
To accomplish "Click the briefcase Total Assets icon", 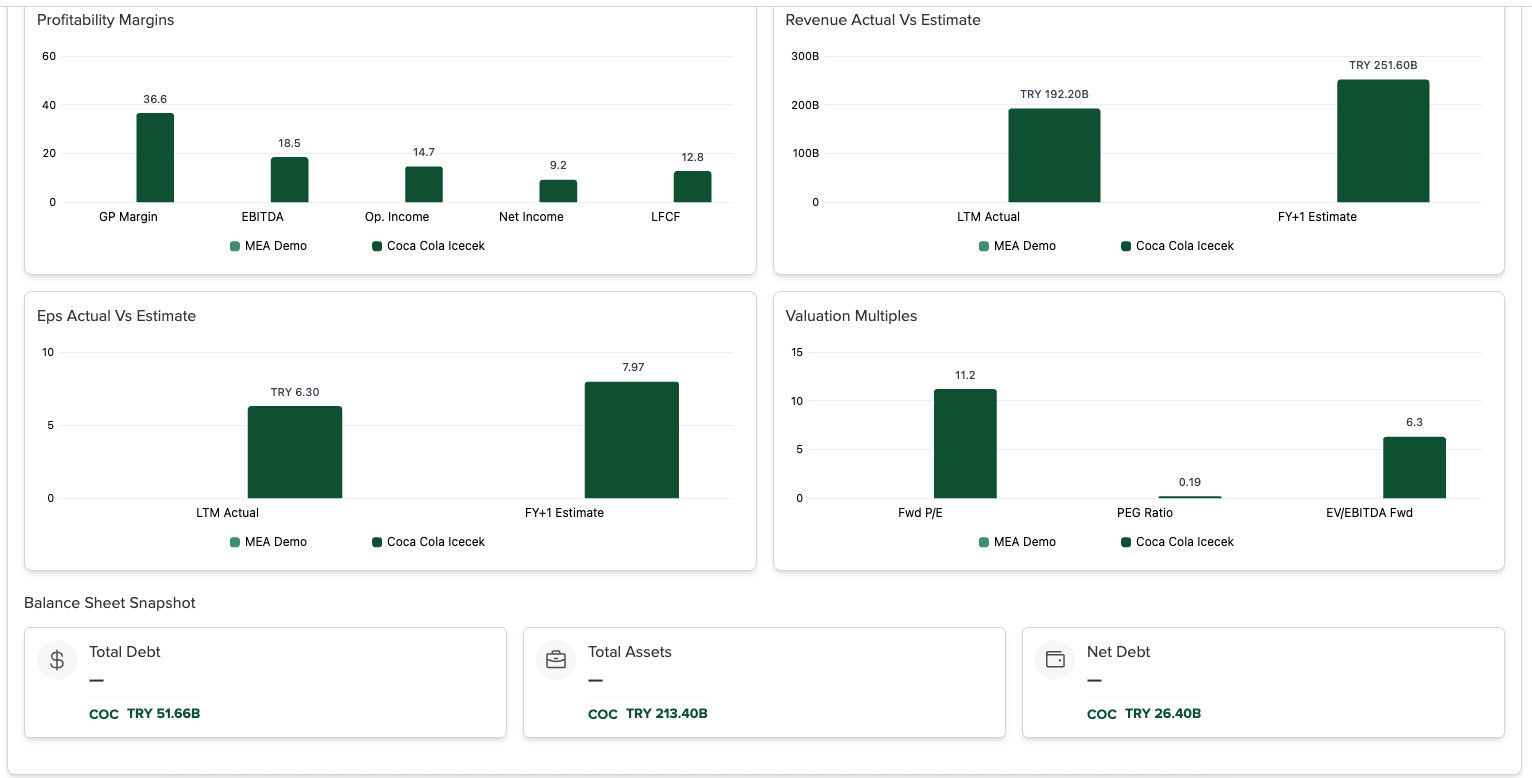I will [556, 660].
